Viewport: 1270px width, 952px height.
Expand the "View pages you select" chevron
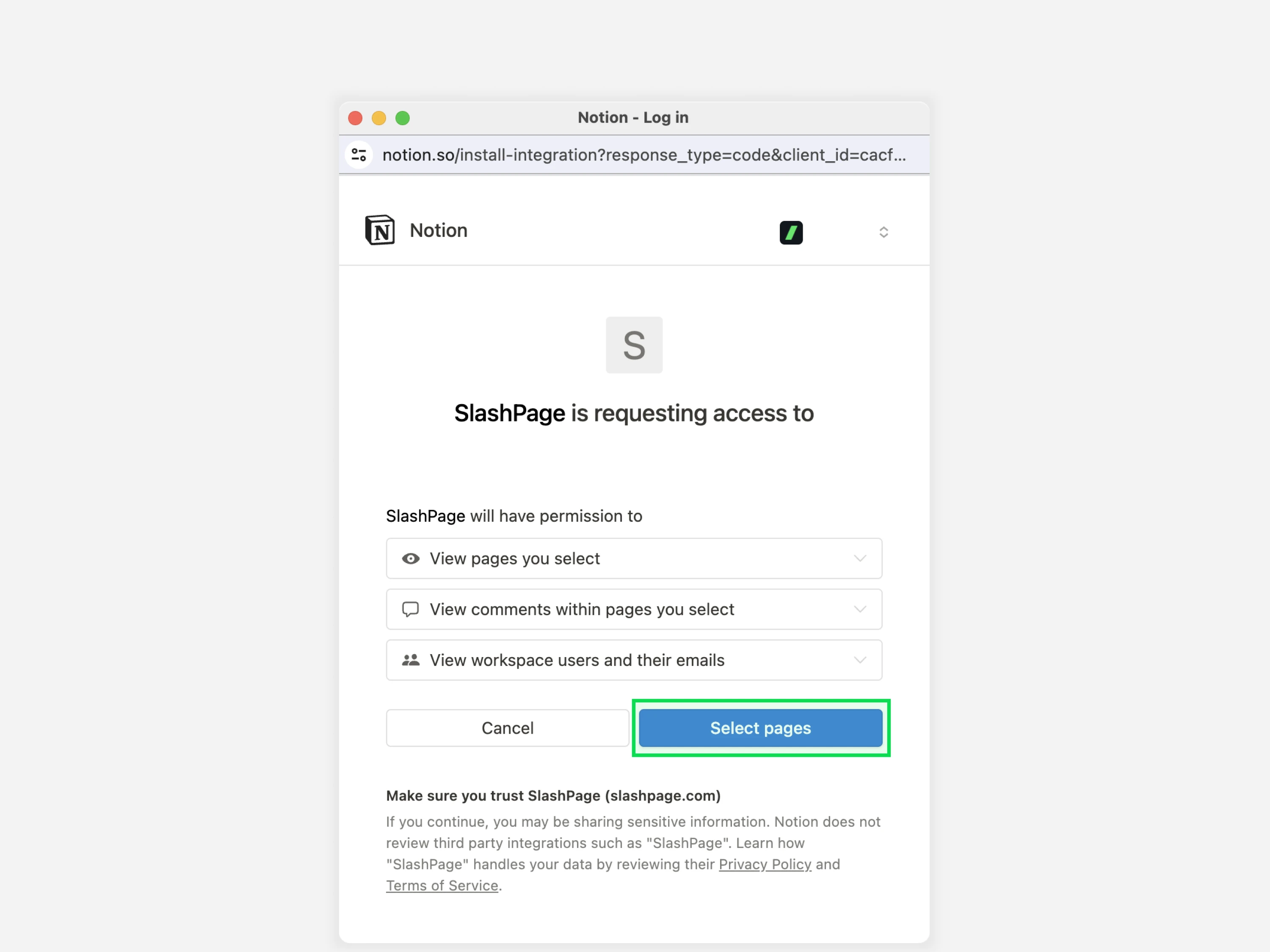[x=859, y=559]
